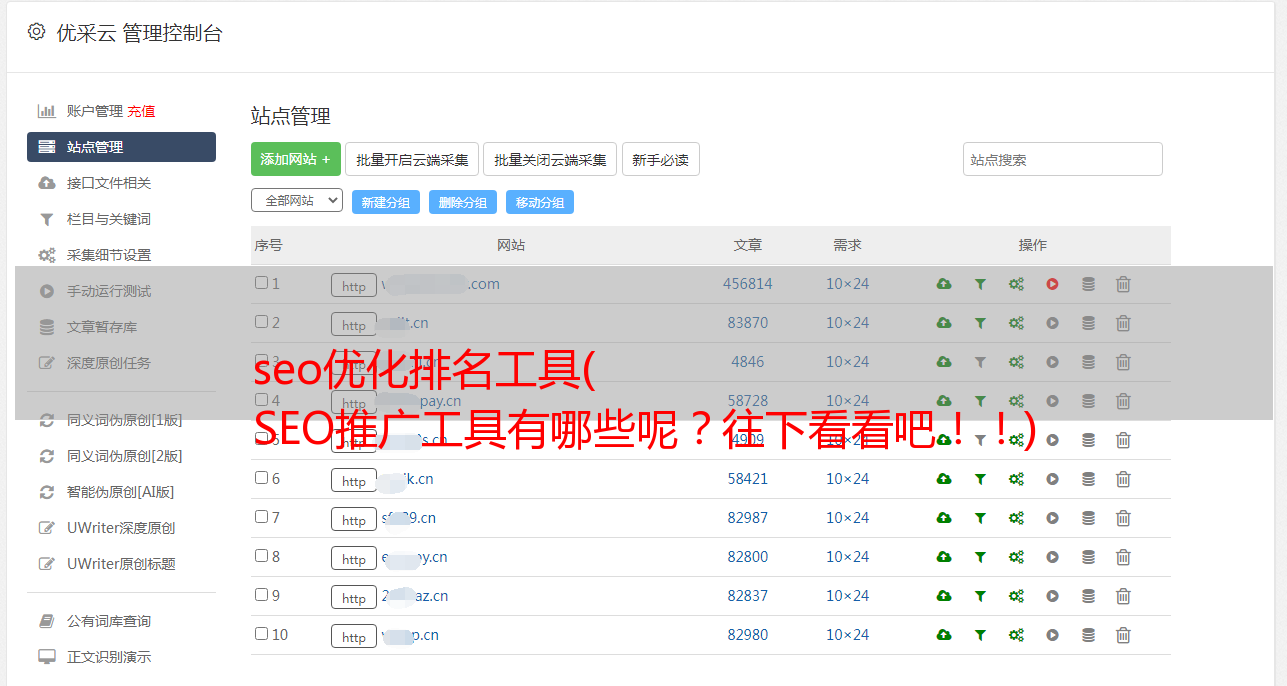This screenshot has height=686, width=1287.
Task: Open 正文识别演示 sidebar item
Action: click(109, 657)
